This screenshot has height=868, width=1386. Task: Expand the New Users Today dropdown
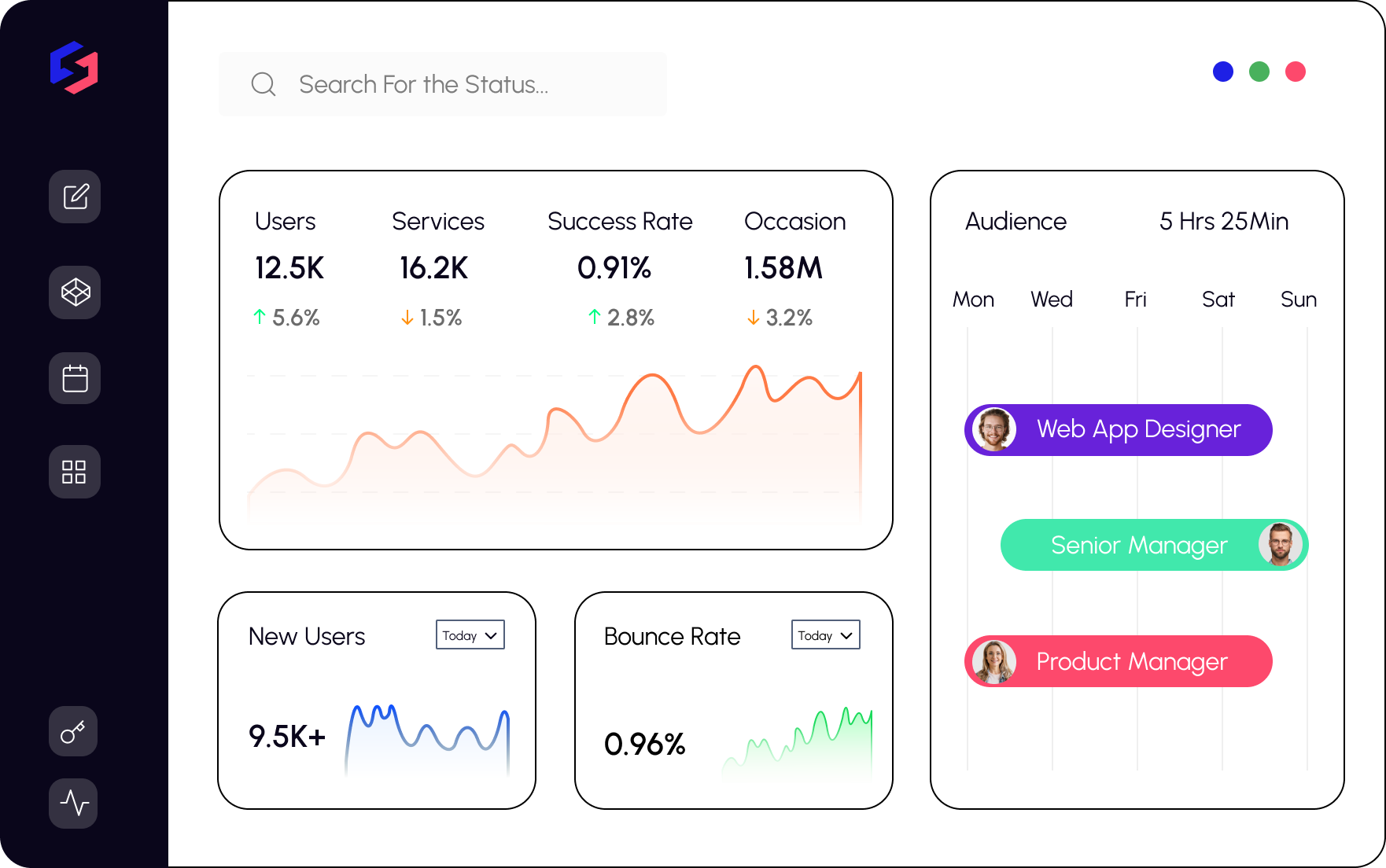click(470, 635)
